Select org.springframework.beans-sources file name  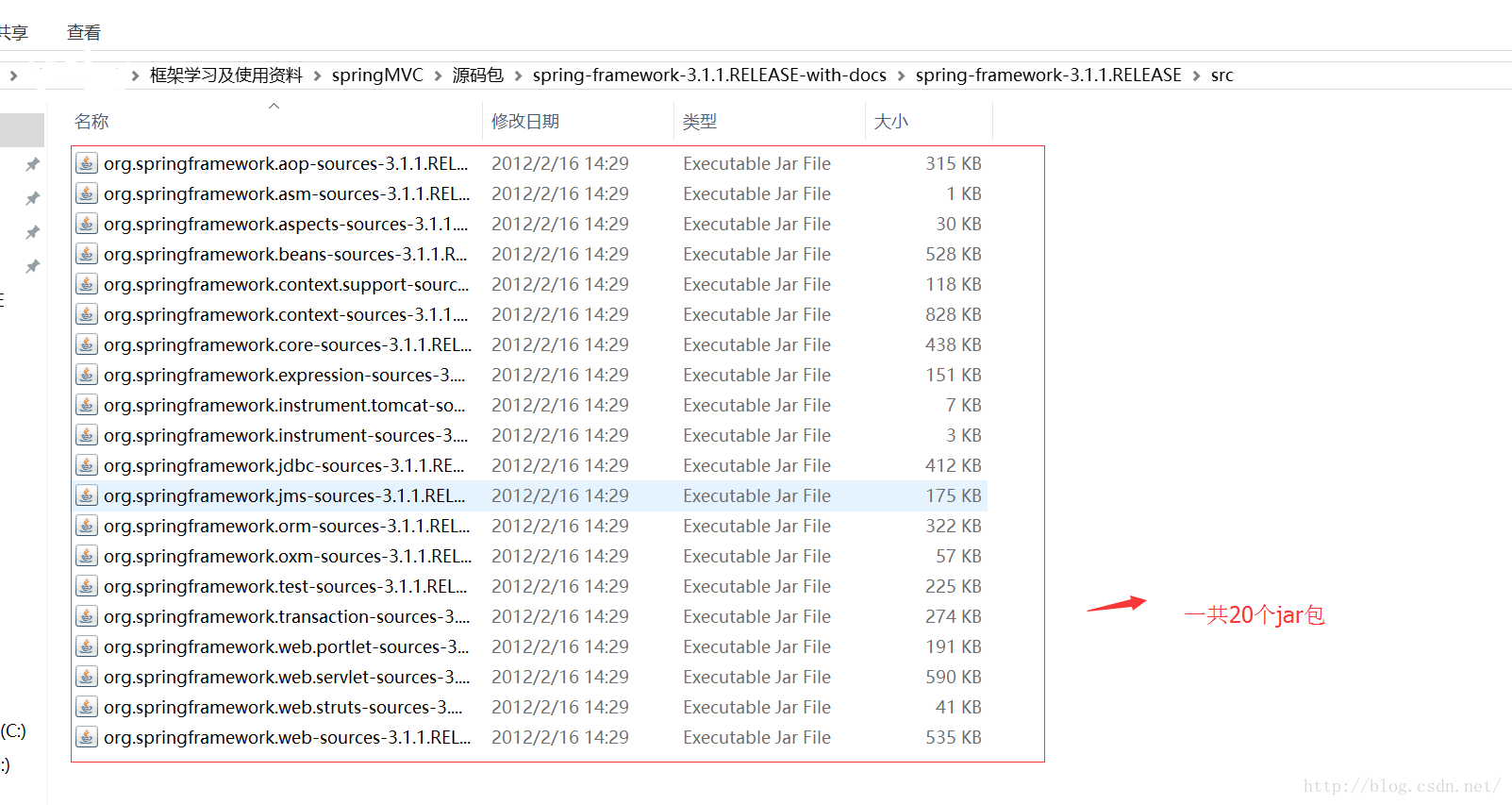point(286,254)
